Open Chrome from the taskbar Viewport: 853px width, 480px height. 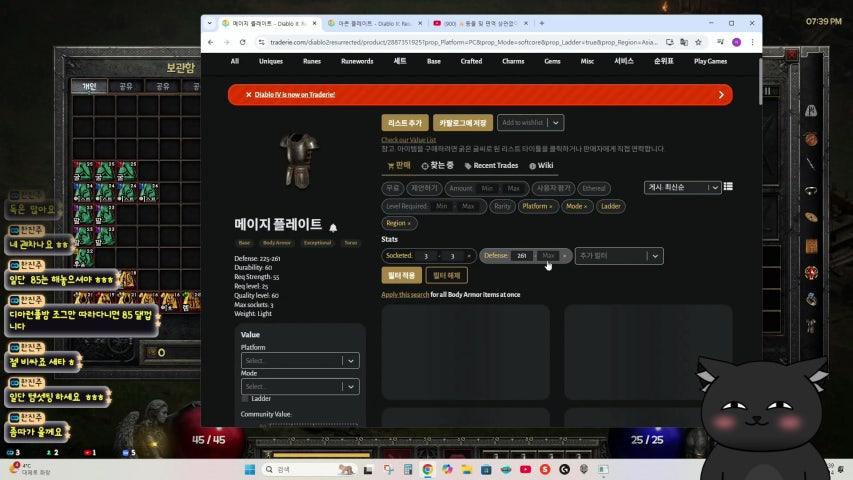click(428, 469)
